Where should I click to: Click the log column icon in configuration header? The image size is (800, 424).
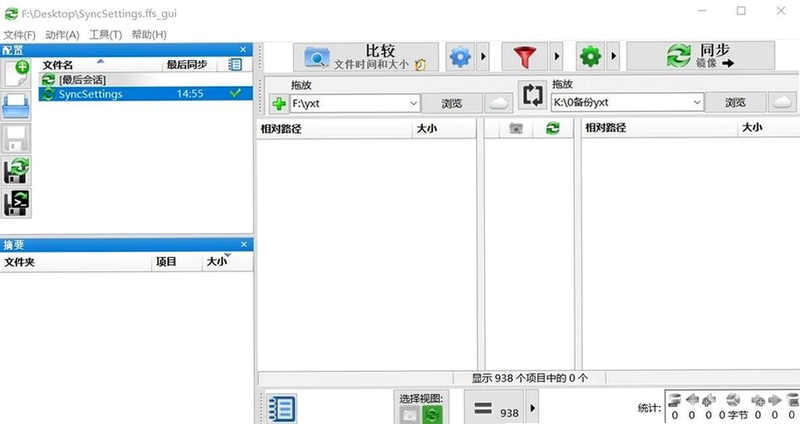(x=235, y=65)
